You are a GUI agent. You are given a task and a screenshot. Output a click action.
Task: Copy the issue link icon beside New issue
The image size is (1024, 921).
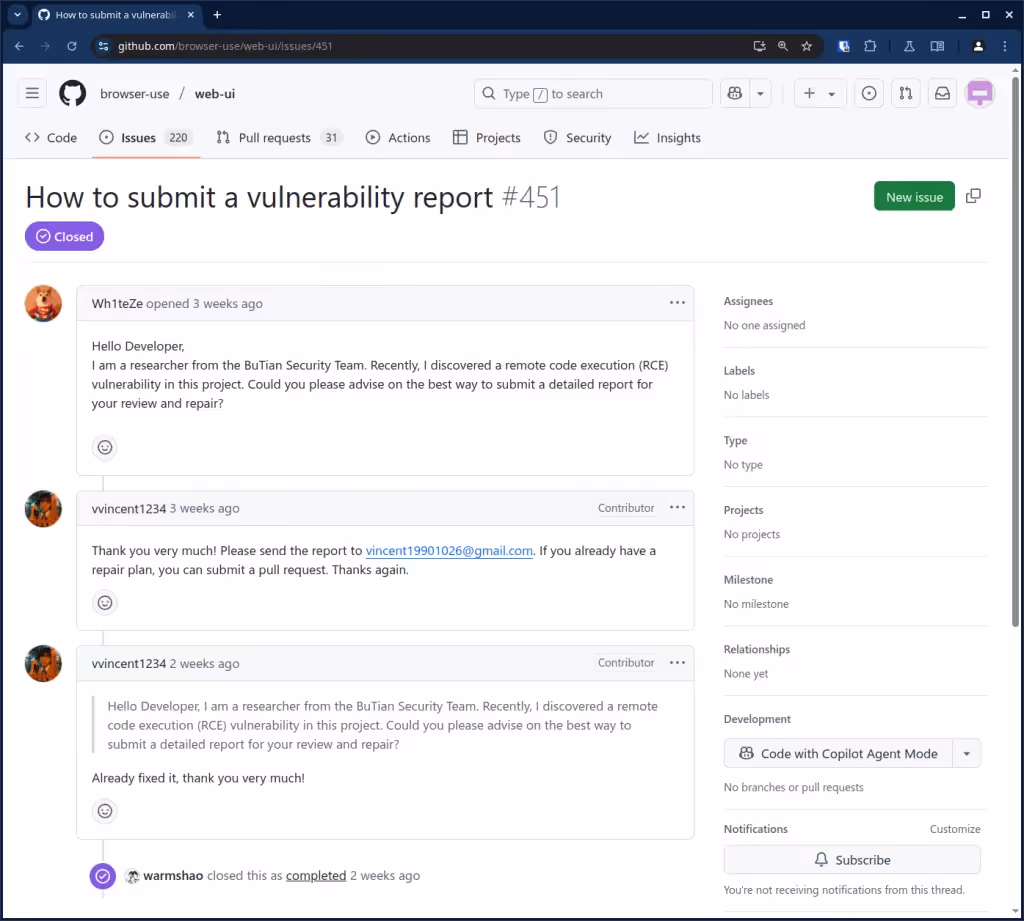973,196
